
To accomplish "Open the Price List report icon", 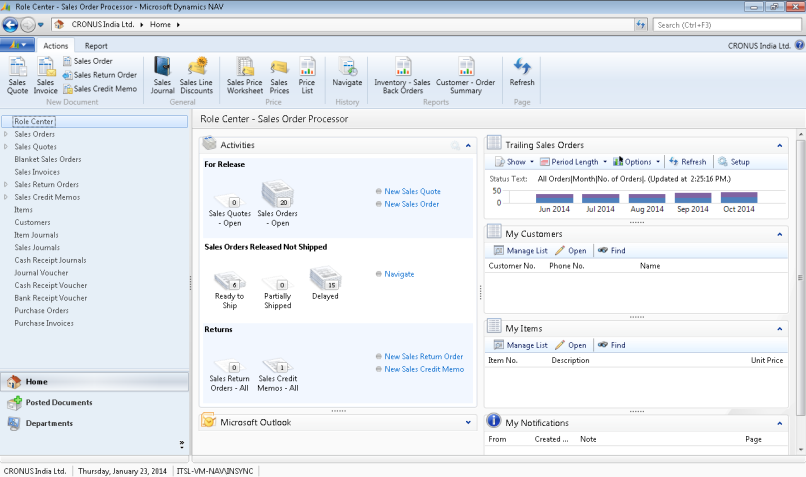I will pos(307,76).
